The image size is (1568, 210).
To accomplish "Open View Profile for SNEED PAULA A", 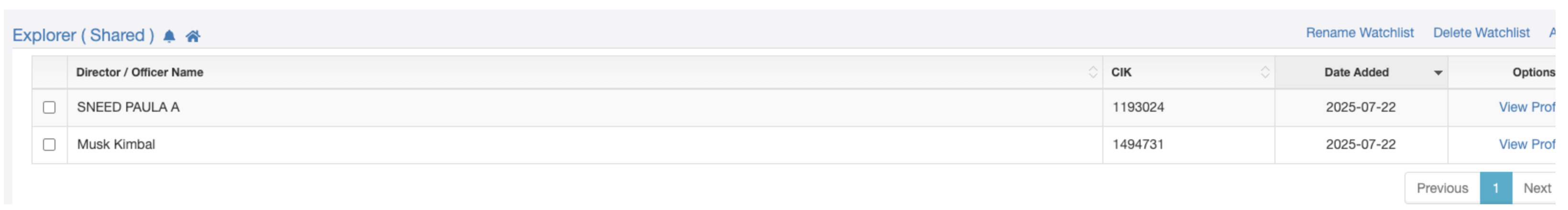I will (x=1526, y=107).
